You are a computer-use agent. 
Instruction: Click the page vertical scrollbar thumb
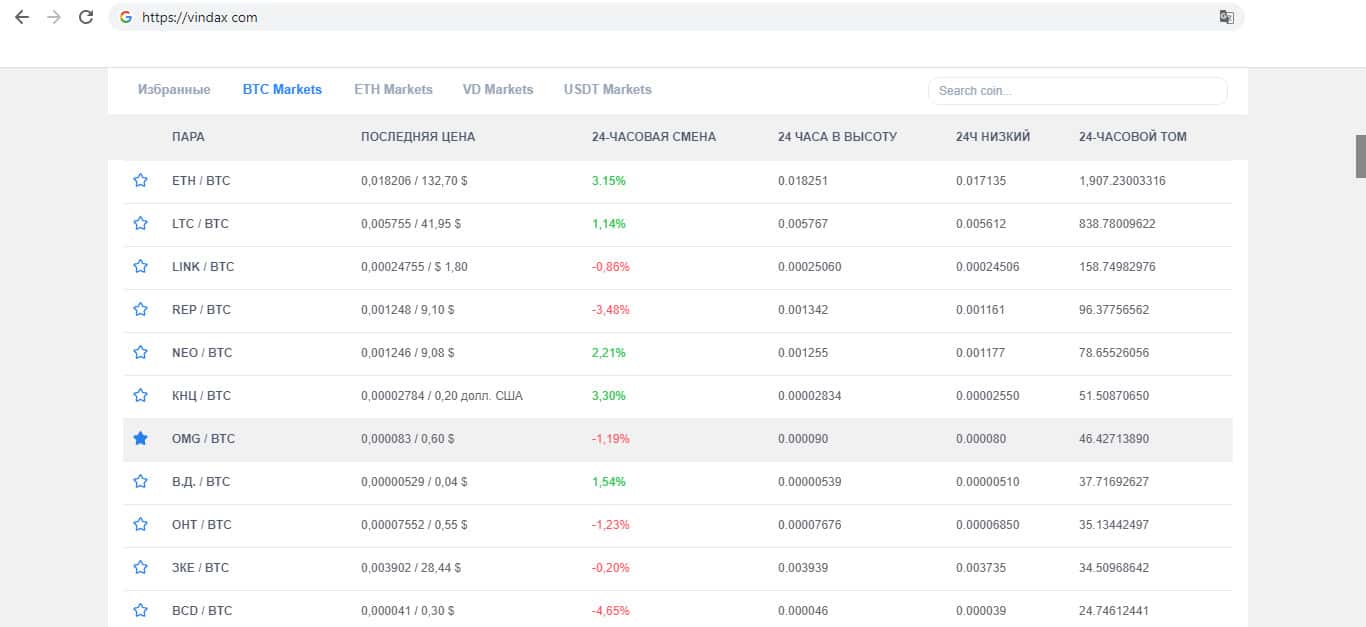click(x=1360, y=155)
